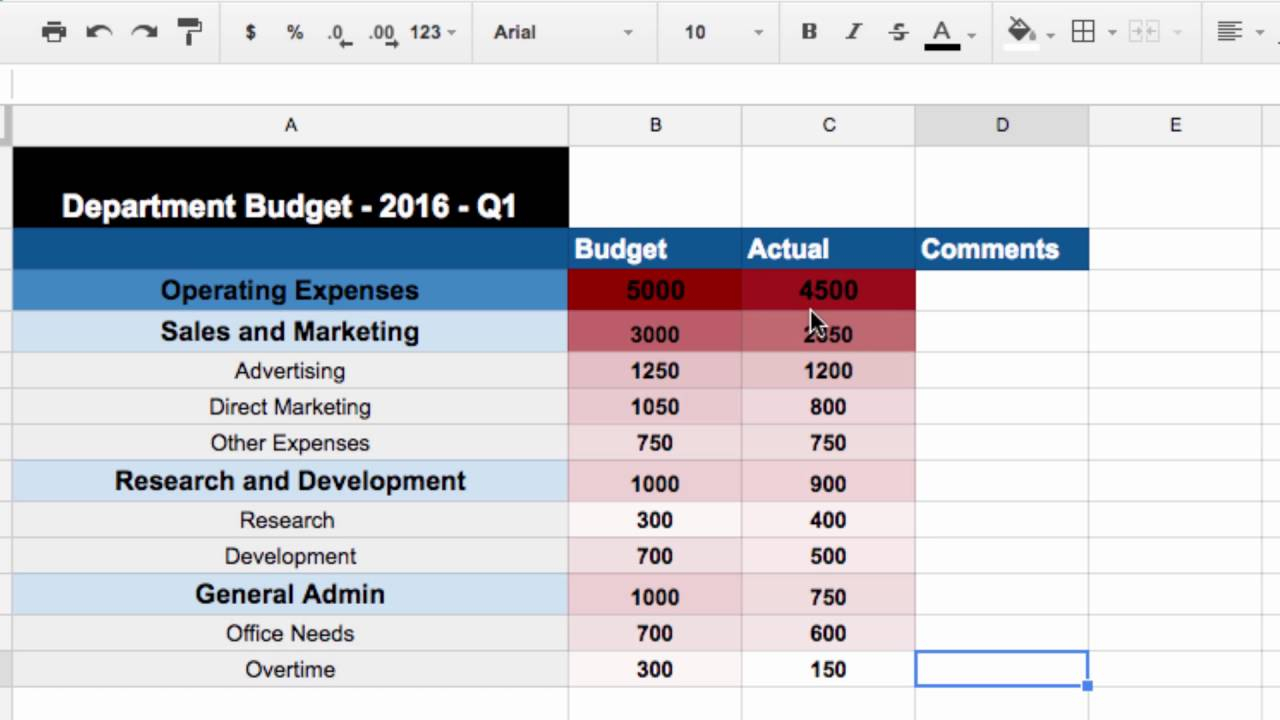This screenshot has width=1280, height=720.
Task: Toggle bold formatting
Action: 809,32
